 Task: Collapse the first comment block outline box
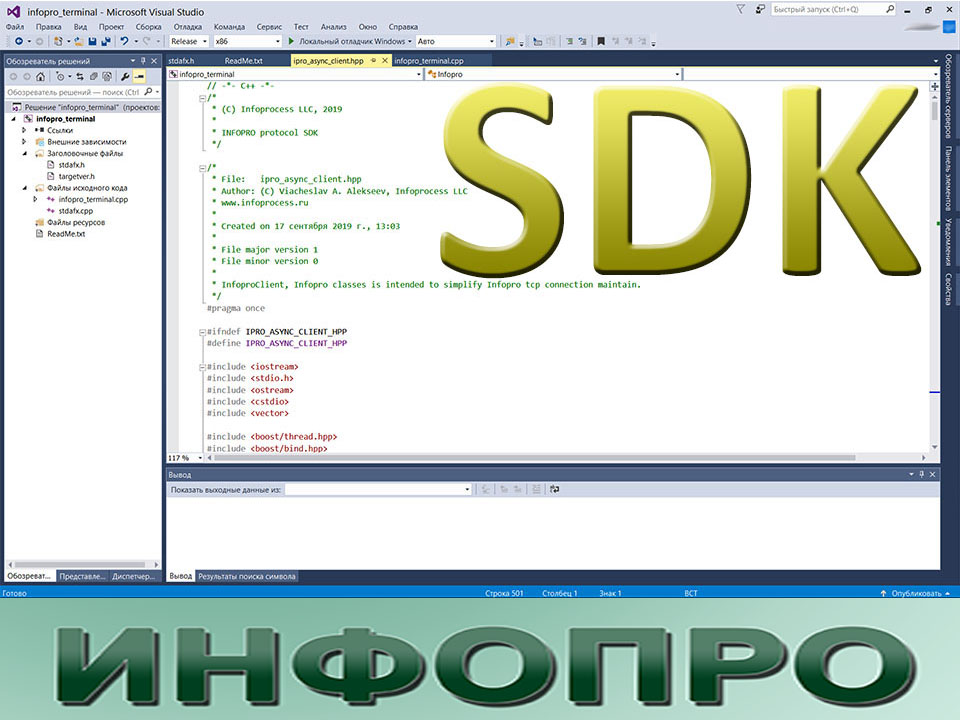[203, 97]
